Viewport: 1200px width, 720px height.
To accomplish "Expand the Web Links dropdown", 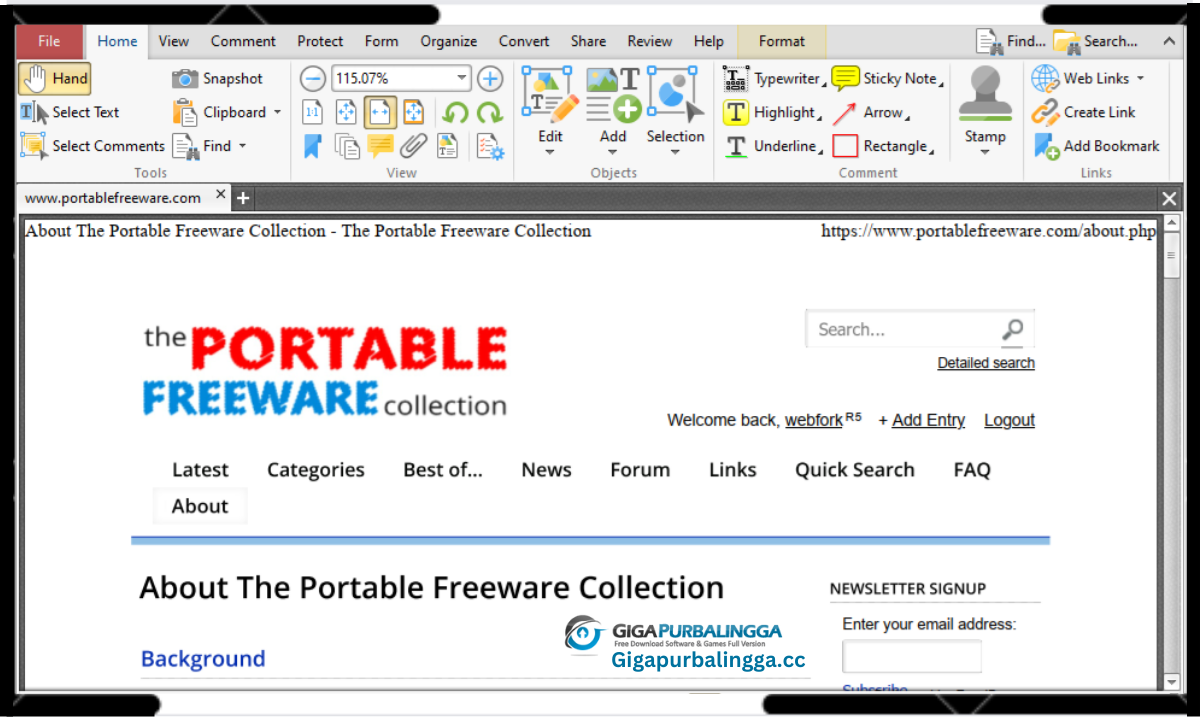I will pyautogui.click(x=1140, y=78).
